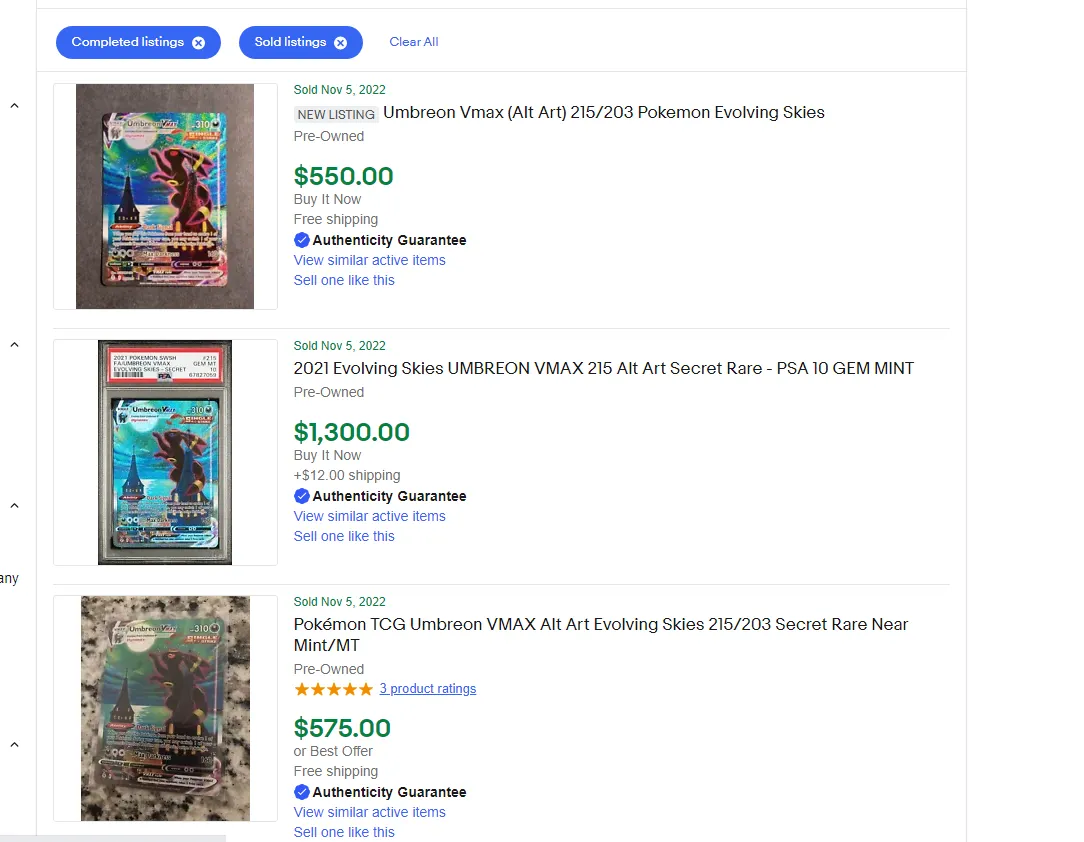The height and width of the screenshot is (842, 1084).
Task: Collapse the third sidebar filter section chevron
Action: click(x=14, y=505)
